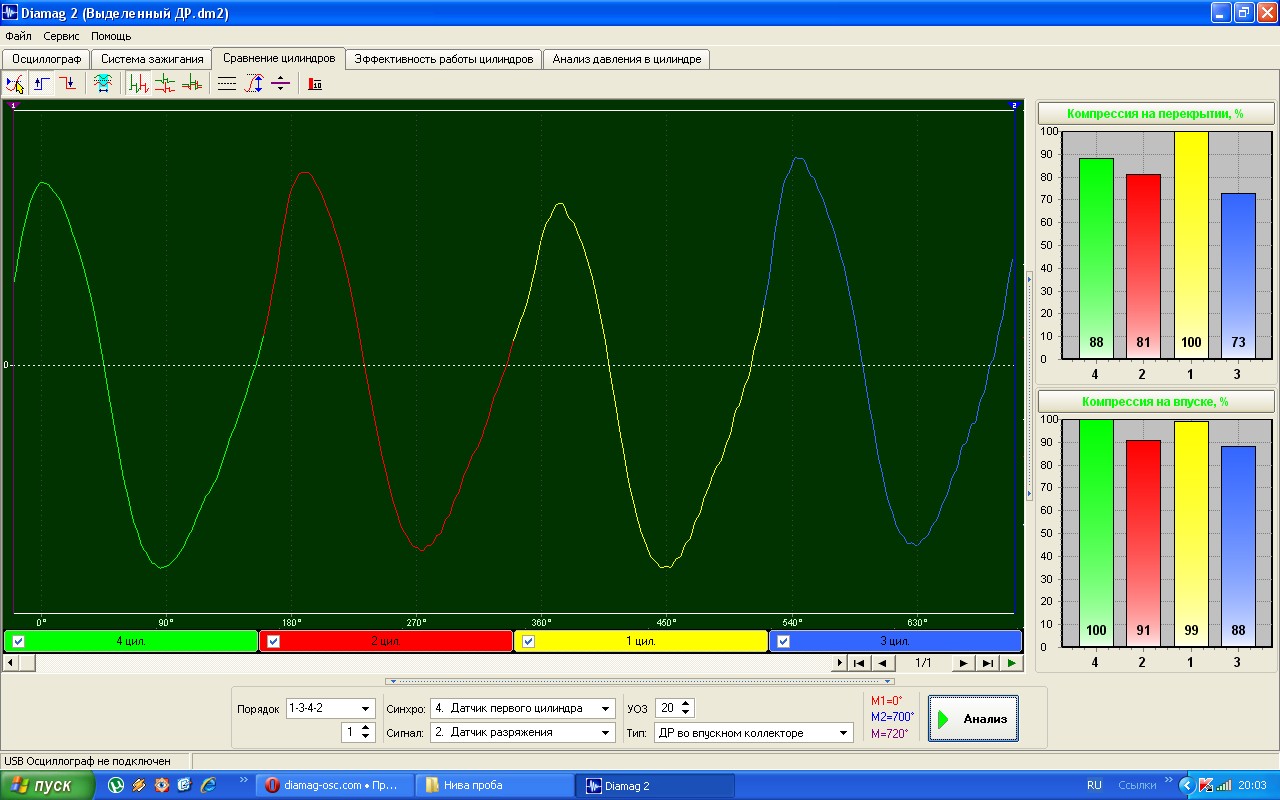The image size is (1280, 800).
Task: Click the Анализ button
Action: [x=973, y=719]
